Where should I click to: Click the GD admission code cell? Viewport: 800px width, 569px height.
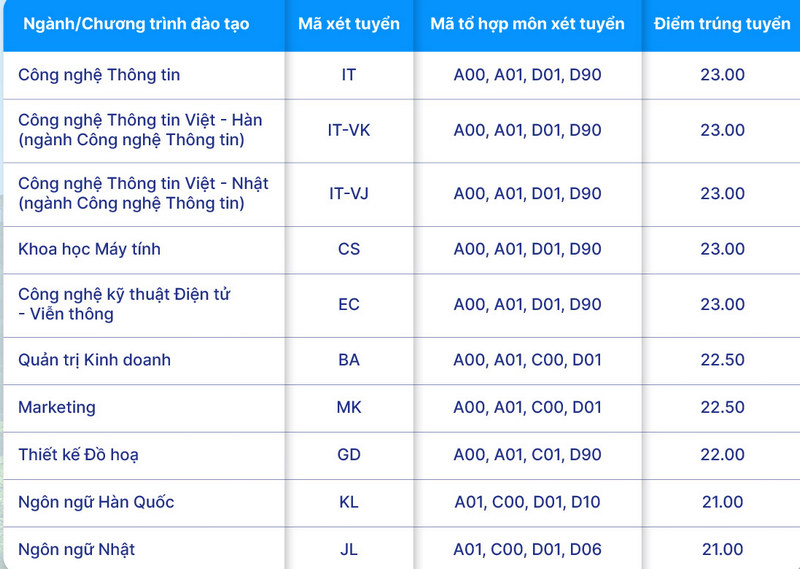349,454
